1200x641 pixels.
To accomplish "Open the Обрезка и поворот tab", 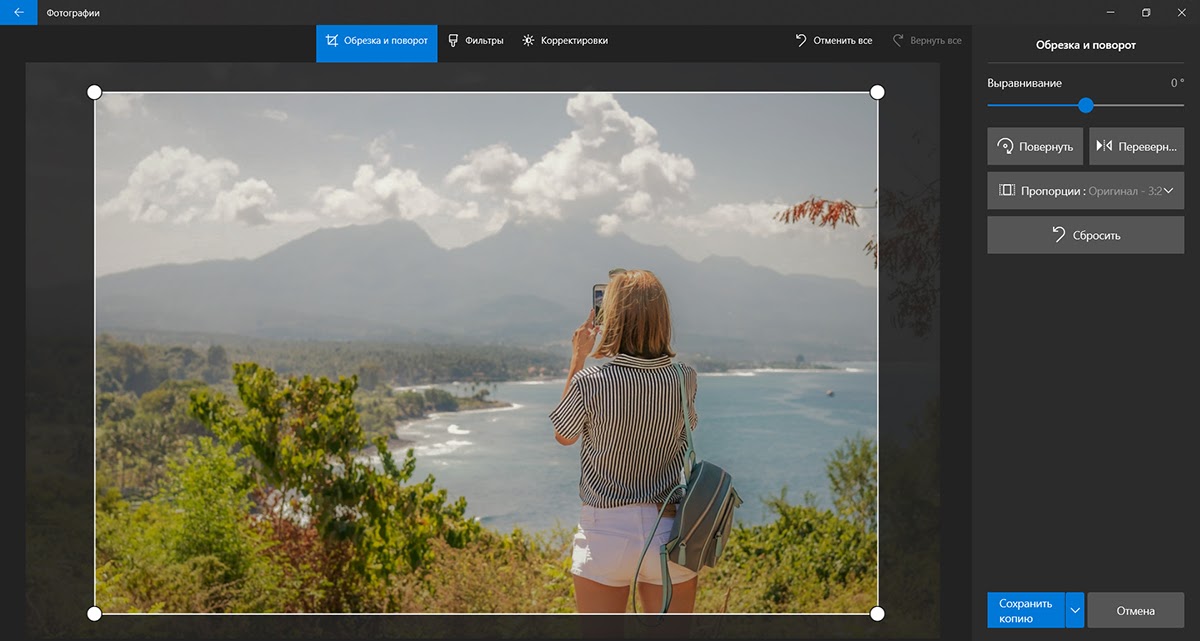I will 377,41.
